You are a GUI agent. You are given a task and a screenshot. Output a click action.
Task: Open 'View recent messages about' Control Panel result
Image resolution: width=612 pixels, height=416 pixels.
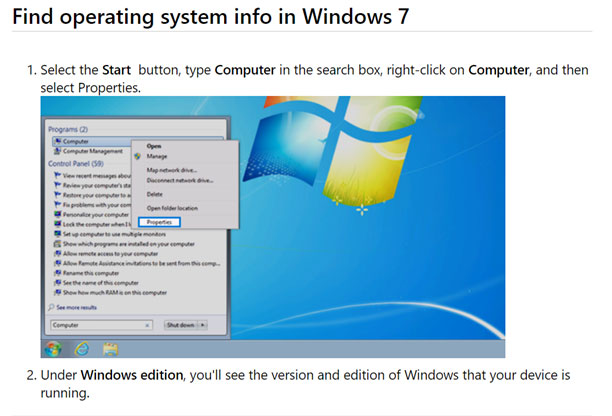[x=93, y=176]
